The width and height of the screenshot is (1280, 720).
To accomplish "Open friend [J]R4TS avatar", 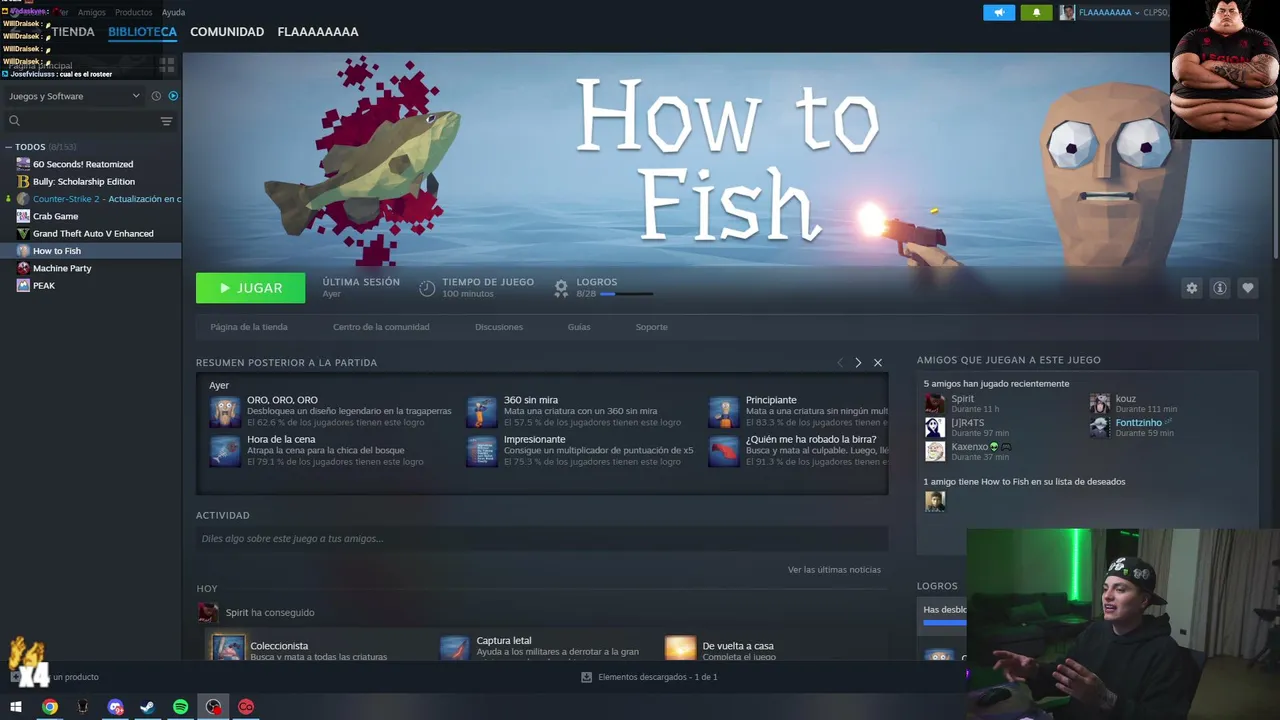I will [x=935, y=427].
